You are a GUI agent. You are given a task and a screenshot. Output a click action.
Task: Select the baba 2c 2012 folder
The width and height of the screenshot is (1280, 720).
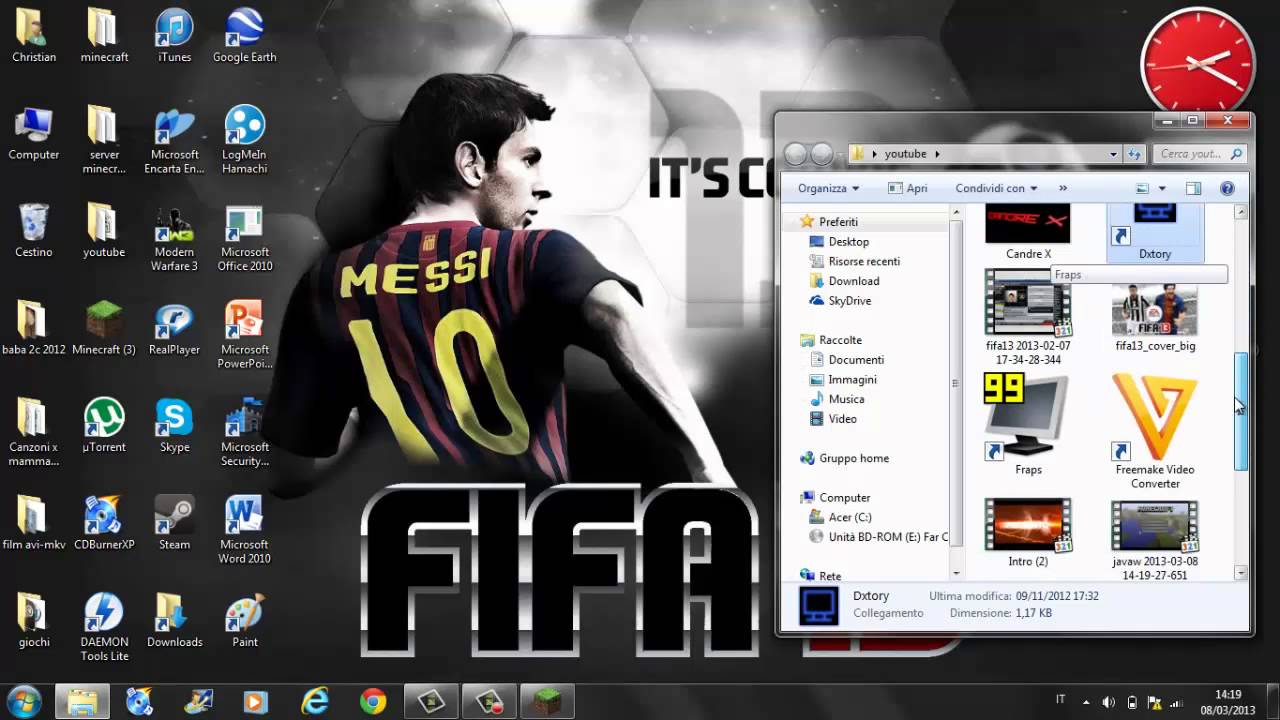tap(34, 328)
